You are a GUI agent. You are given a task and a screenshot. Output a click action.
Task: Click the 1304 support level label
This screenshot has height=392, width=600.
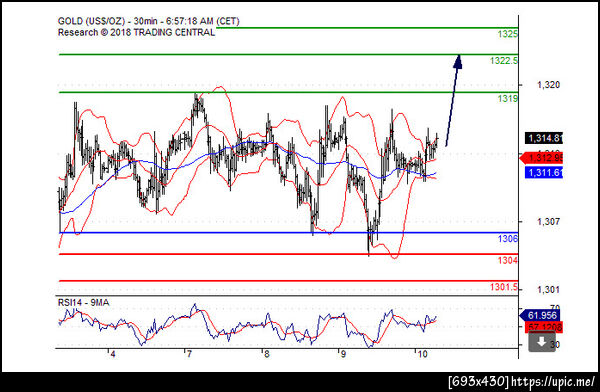pyautogui.click(x=507, y=260)
